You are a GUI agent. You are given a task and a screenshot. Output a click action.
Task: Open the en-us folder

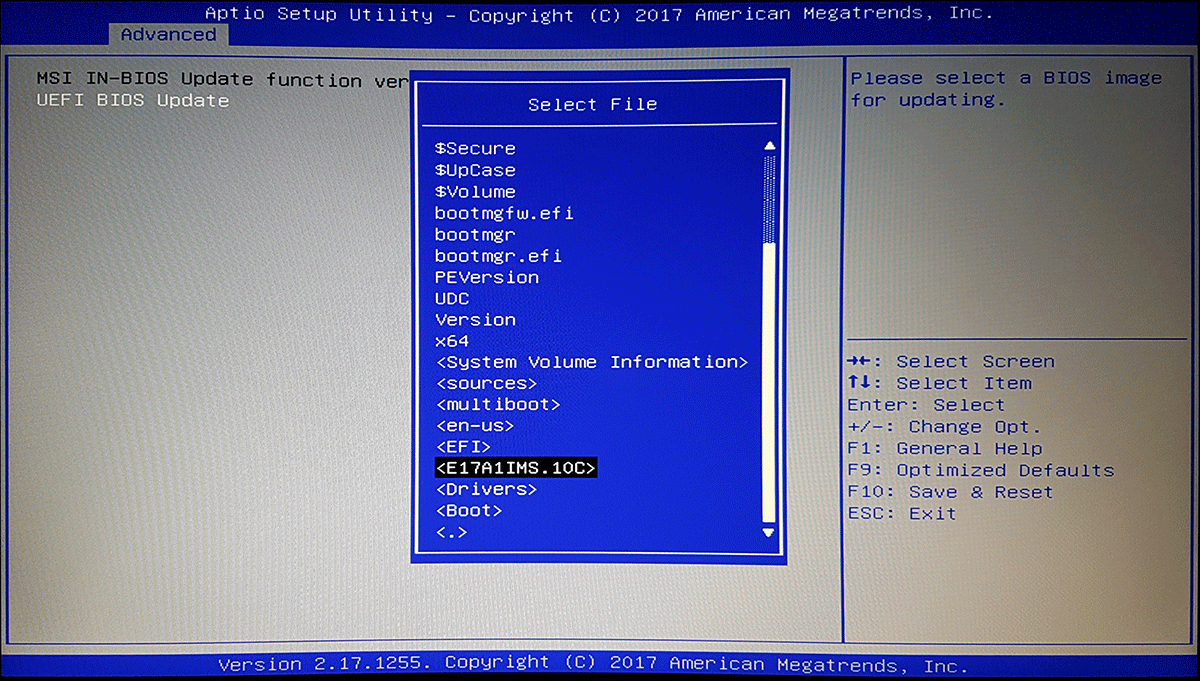475,426
